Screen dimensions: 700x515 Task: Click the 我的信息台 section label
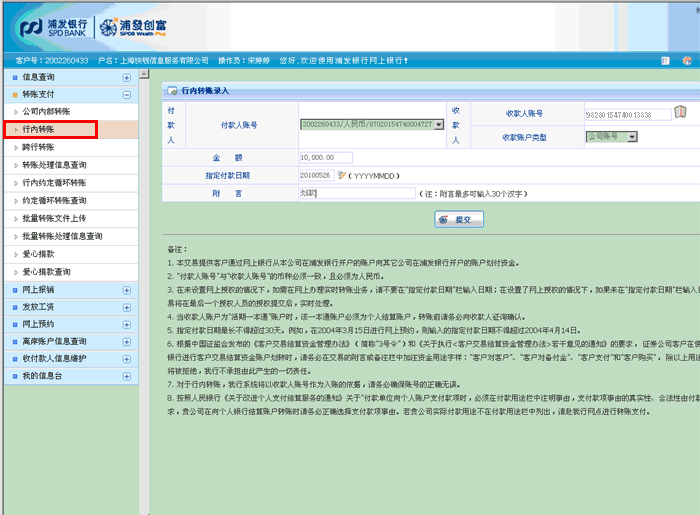42,376
